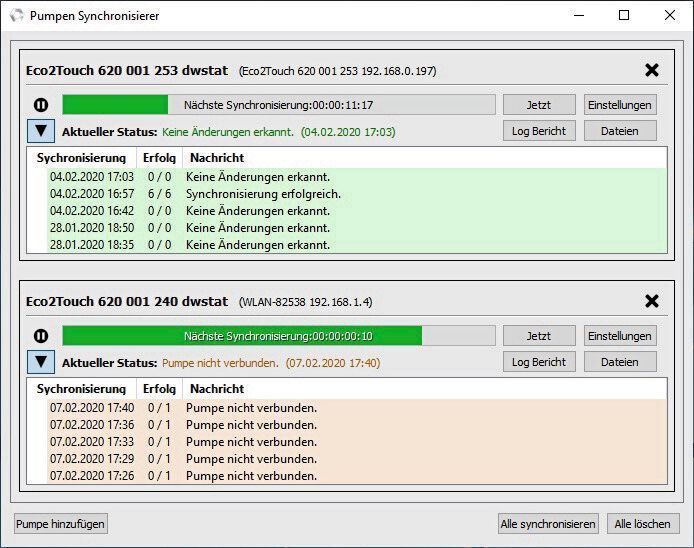Select row 07.02.2020 17:26
Viewport: 694px width, 548px height.
357,475
